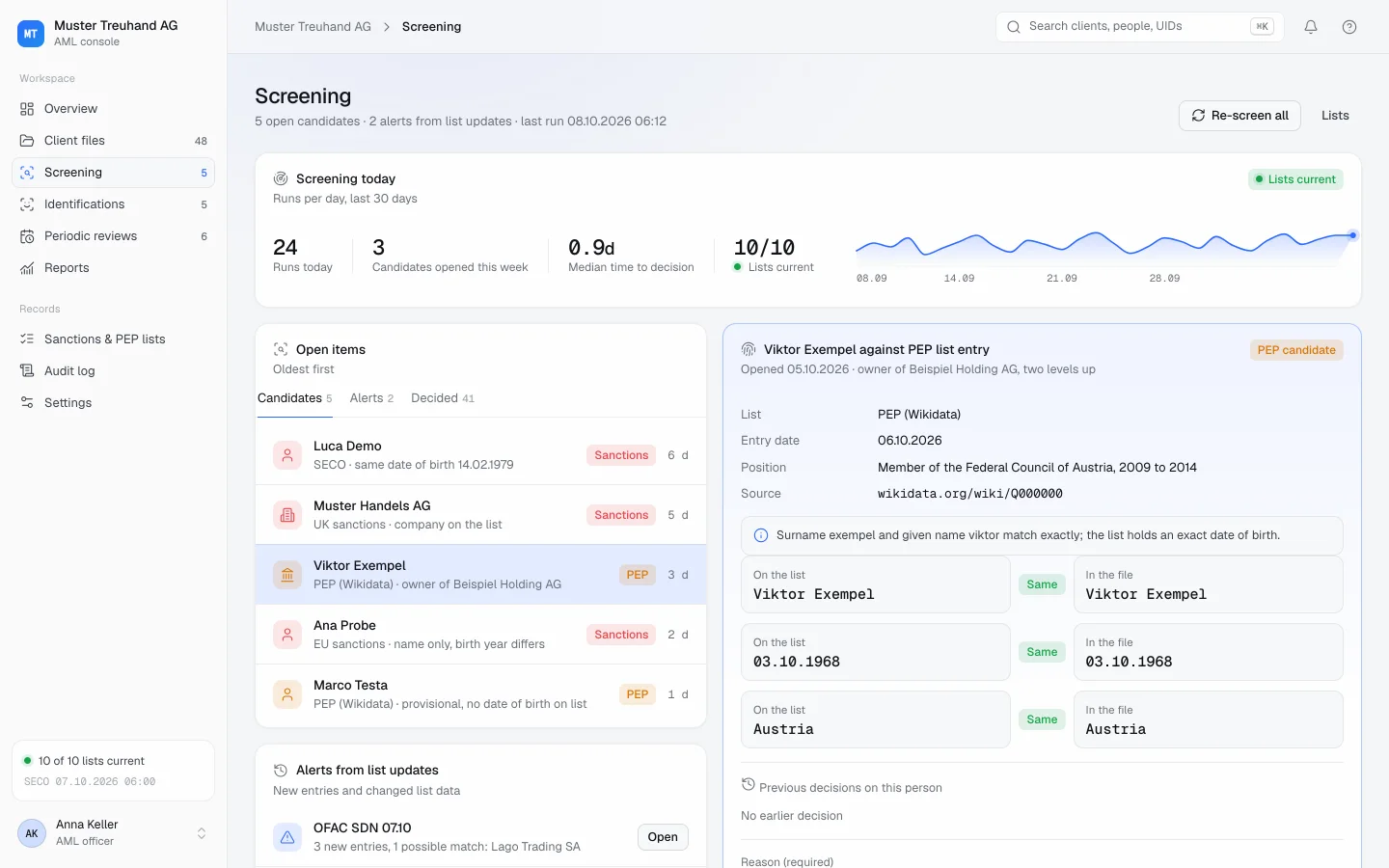This screenshot has width=1389, height=868.
Task: Select the Viktor Exempel candidate row
Action: click(x=480, y=575)
